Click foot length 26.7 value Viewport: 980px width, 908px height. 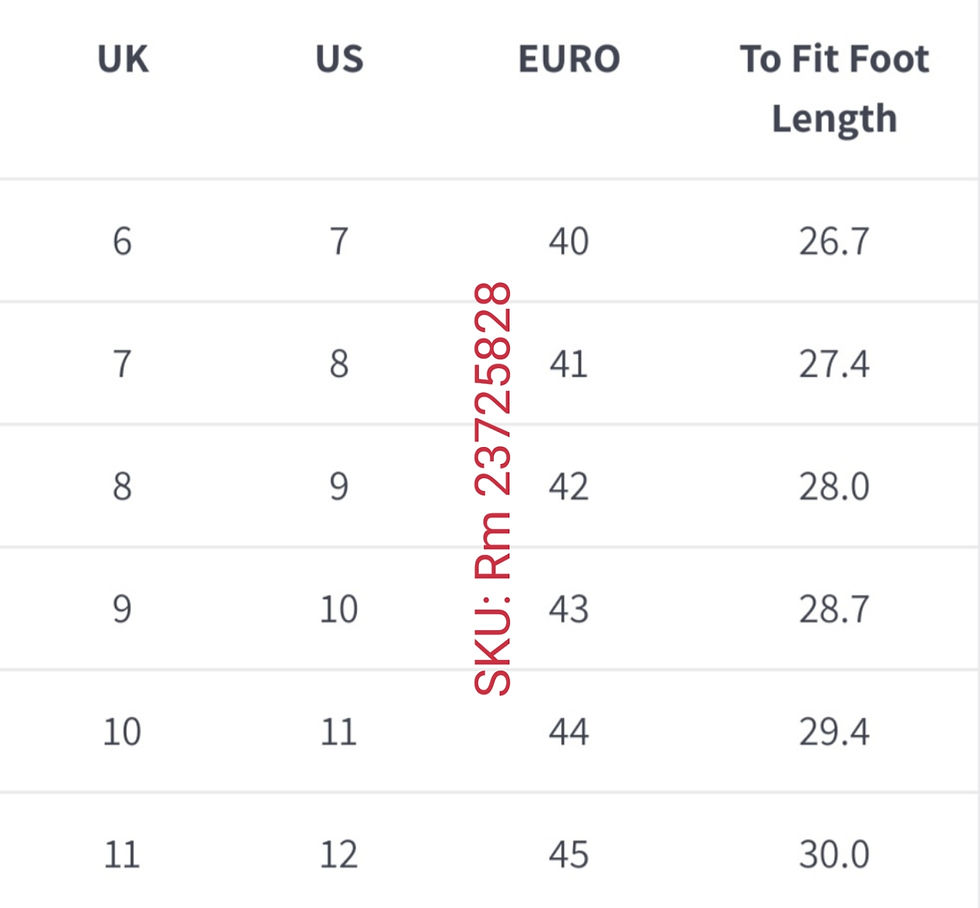[x=834, y=241]
